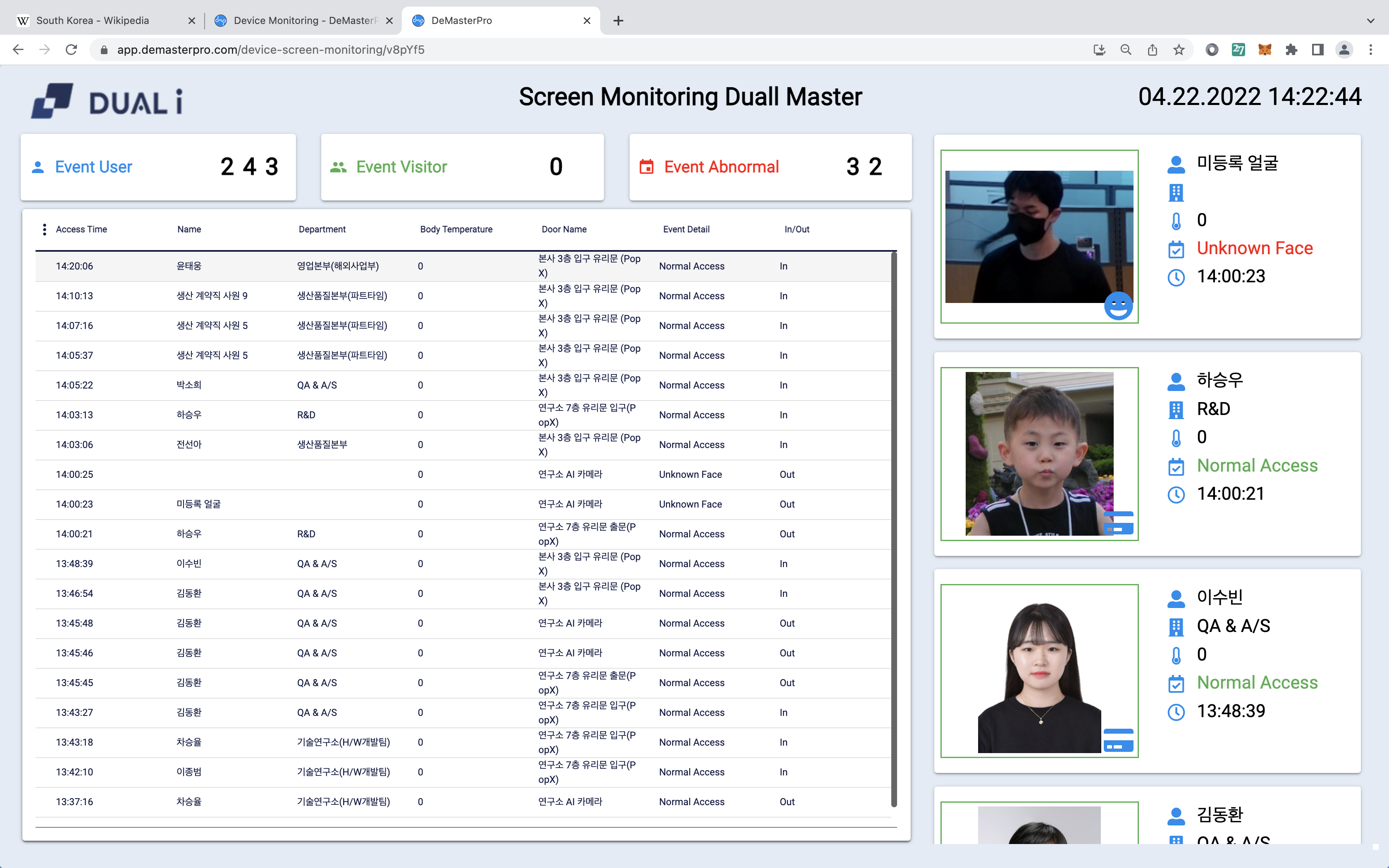Expand the tab search chevron
The height and width of the screenshot is (868, 1389).
1371,21
